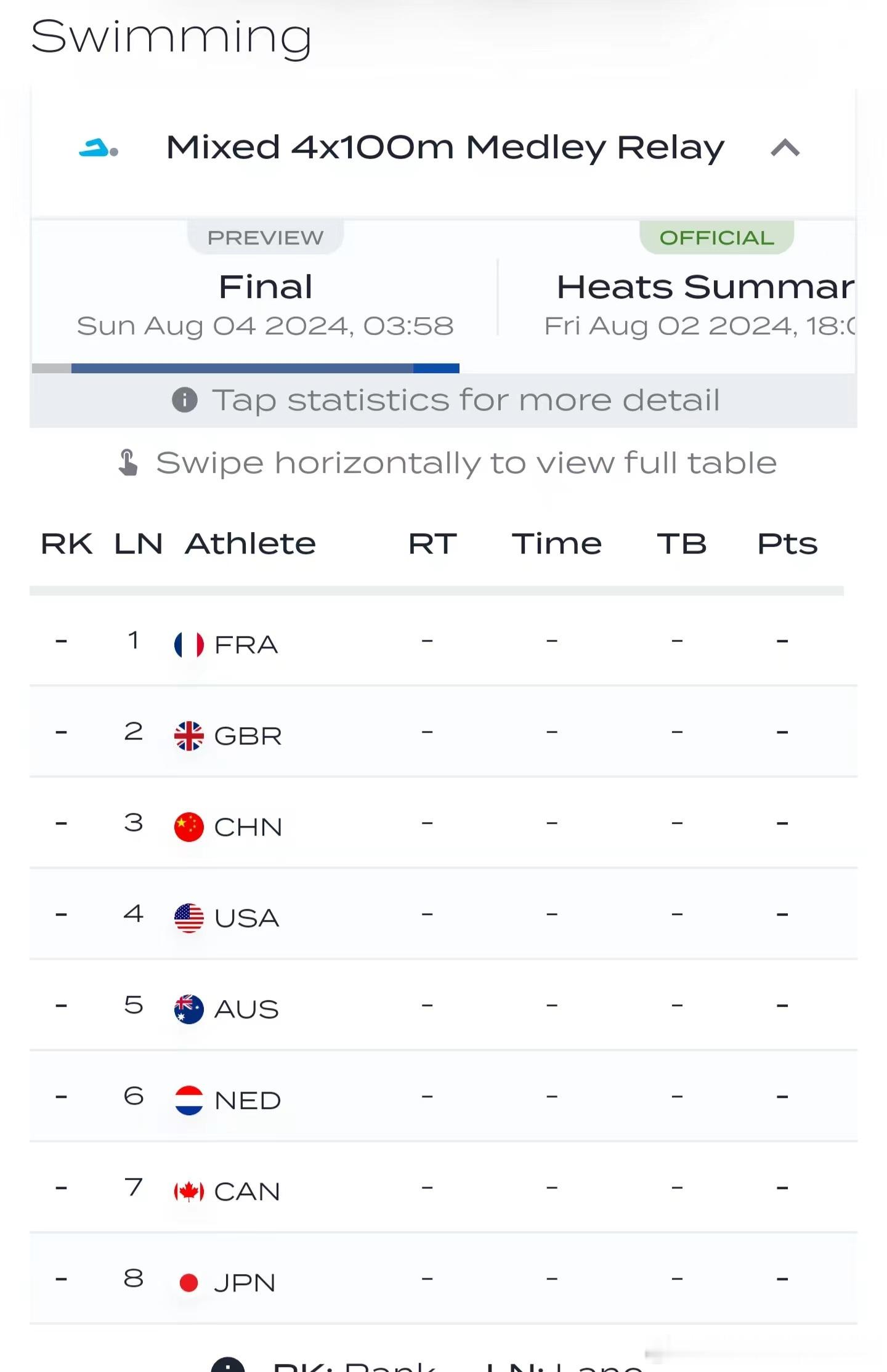Click the blue swimming sport icon
The image size is (887, 1372).
click(99, 148)
